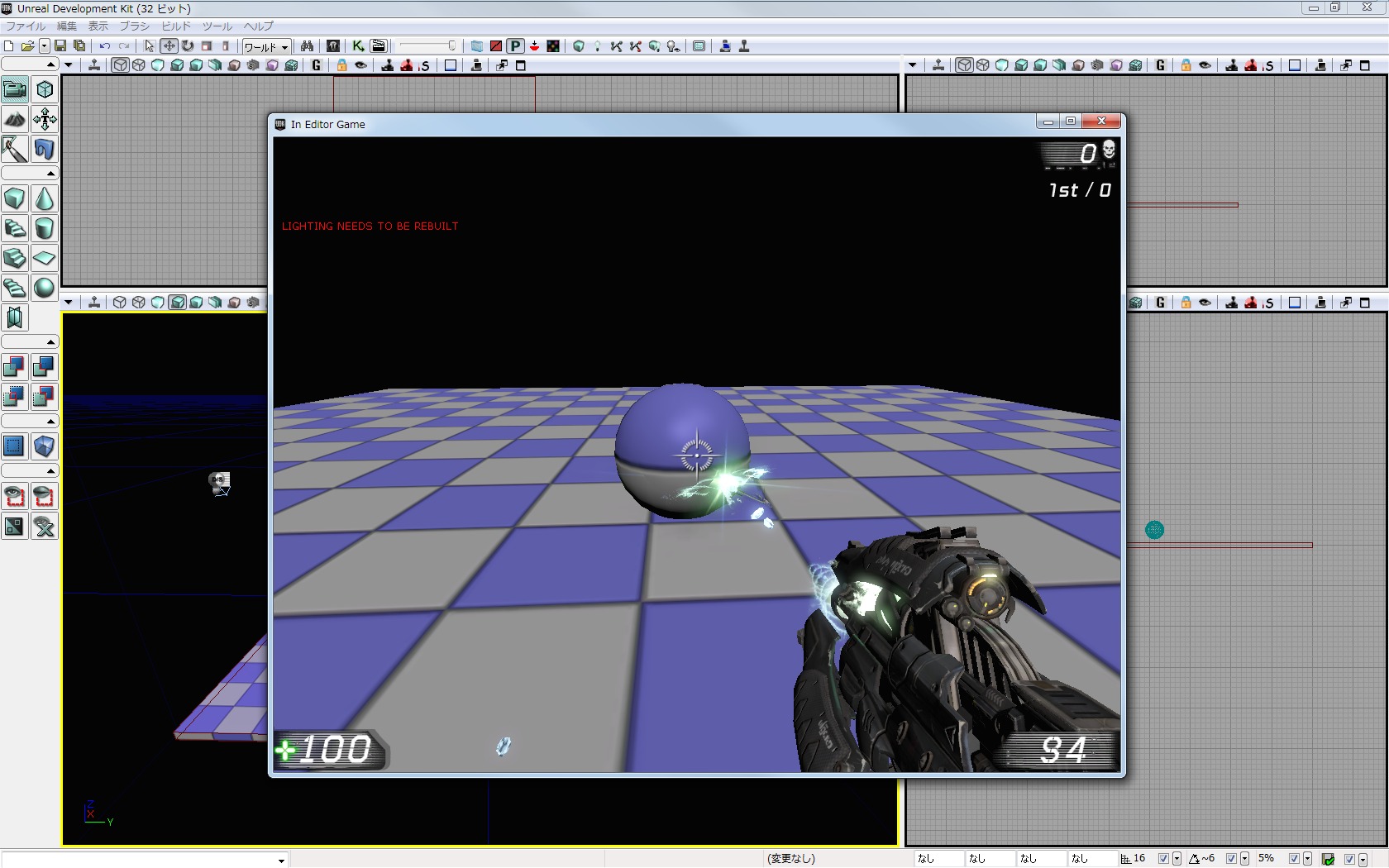
Task: Click the CSG Add brush icon
Action: tap(14, 367)
